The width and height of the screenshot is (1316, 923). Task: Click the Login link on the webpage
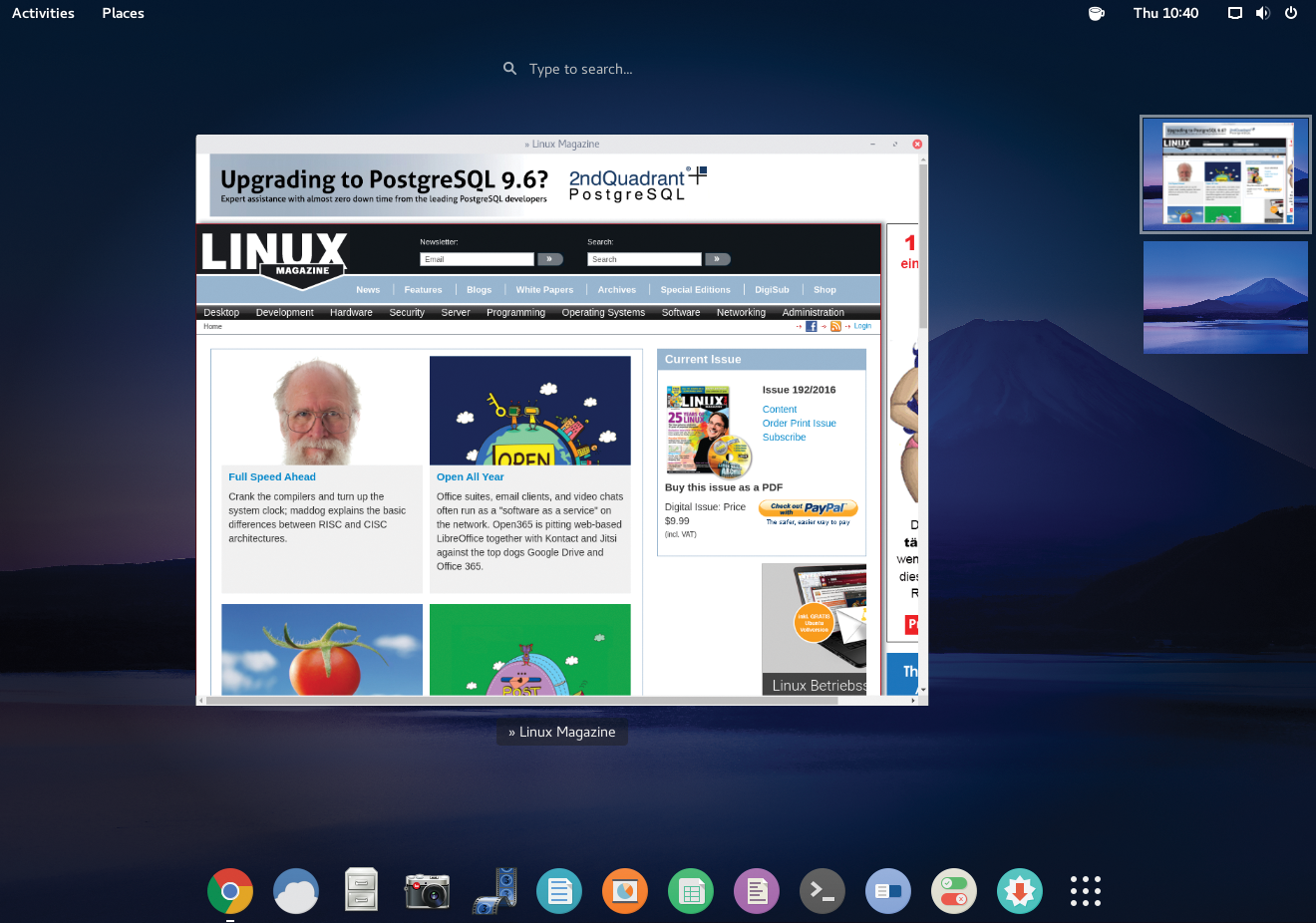[x=861, y=326]
